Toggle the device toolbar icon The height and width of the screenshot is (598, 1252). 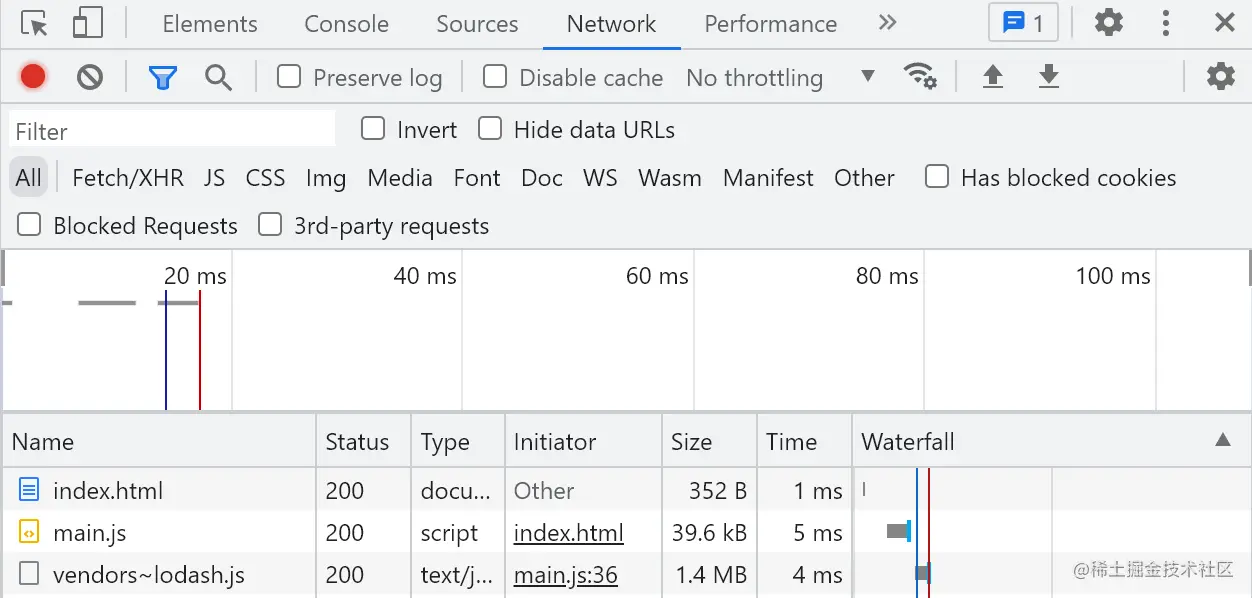pos(88,24)
